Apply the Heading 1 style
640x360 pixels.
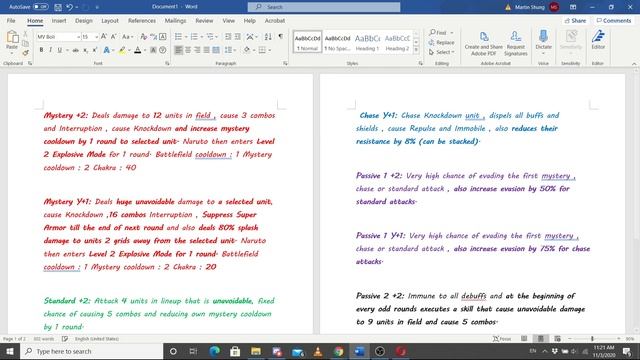(x=367, y=42)
